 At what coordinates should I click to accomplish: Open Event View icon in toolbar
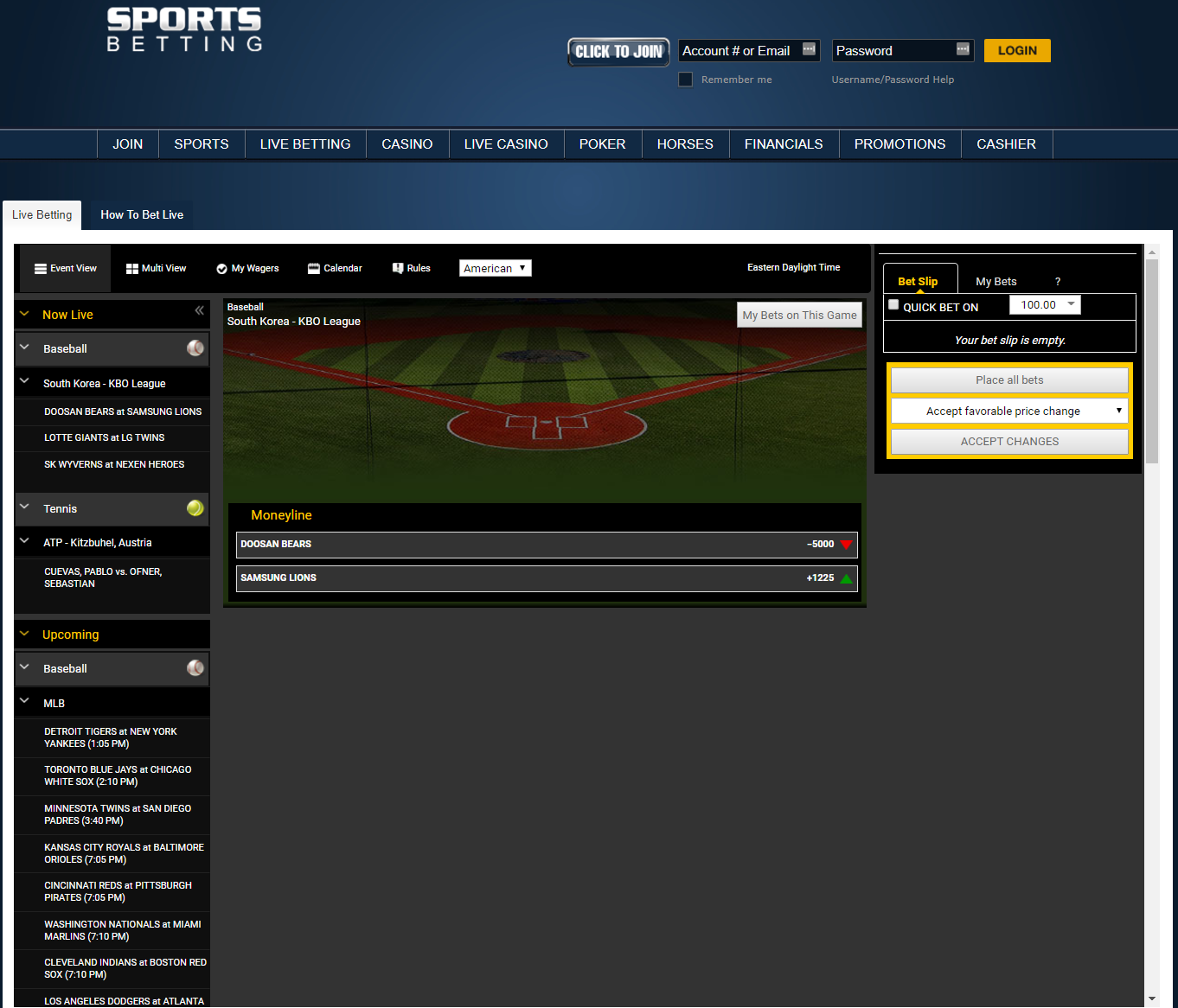(x=40, y=269)
